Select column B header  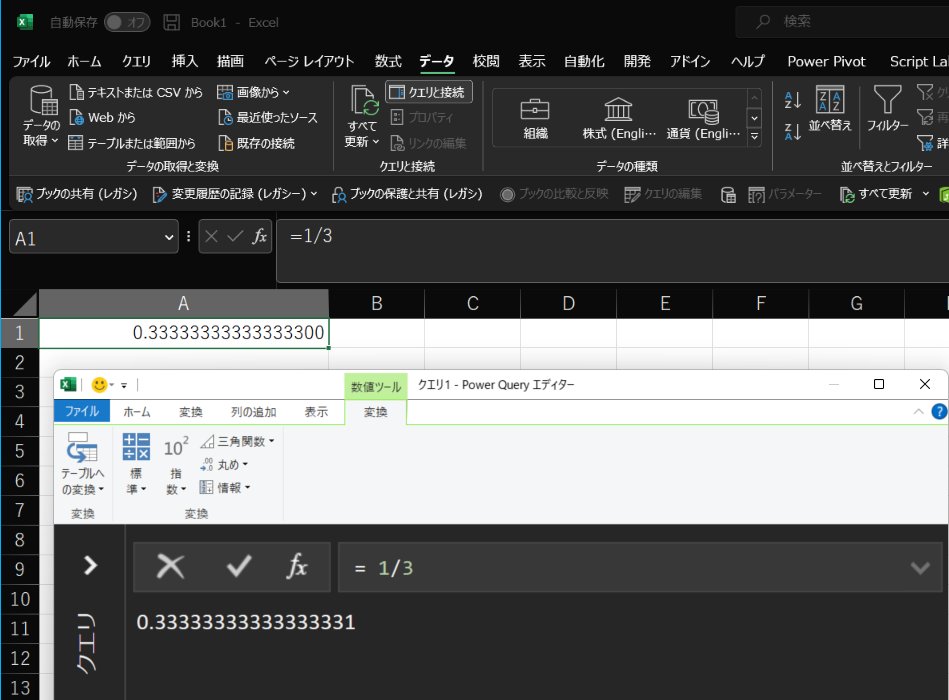[376, 303]
